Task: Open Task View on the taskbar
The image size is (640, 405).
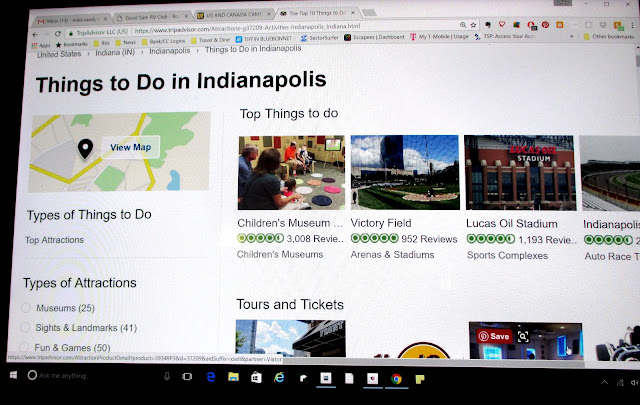Action: pos(187,376)
